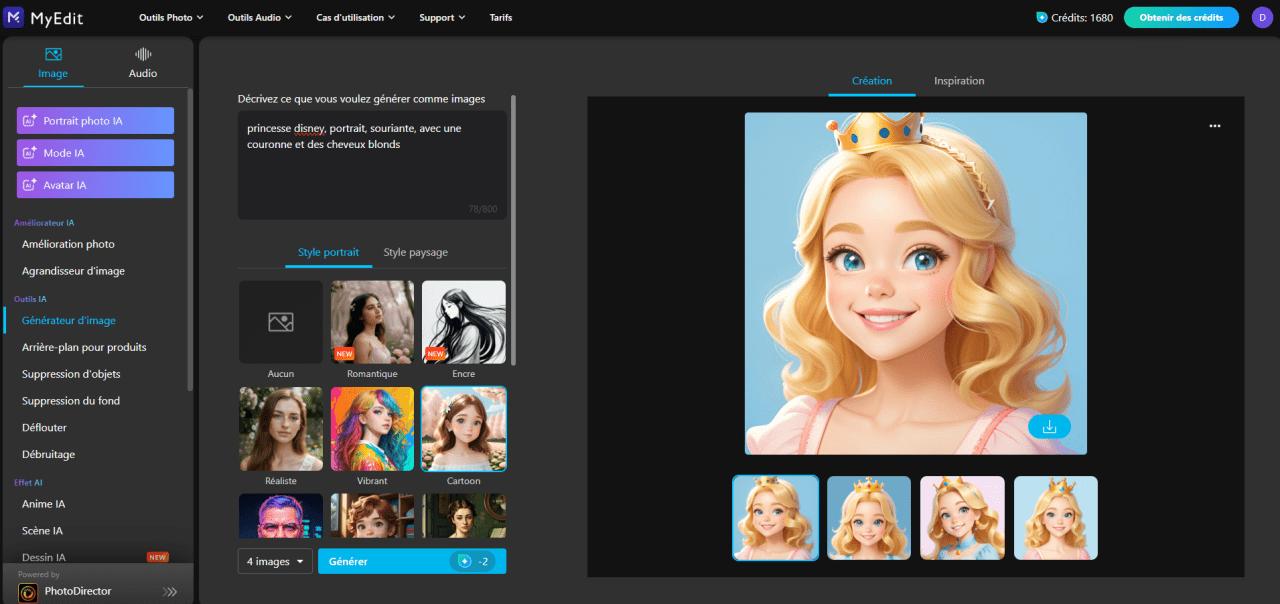The height and width of the screenshot is (604, 1280).
Task: Click Obtenir des crédits
Action: [x=1181, y=17]
